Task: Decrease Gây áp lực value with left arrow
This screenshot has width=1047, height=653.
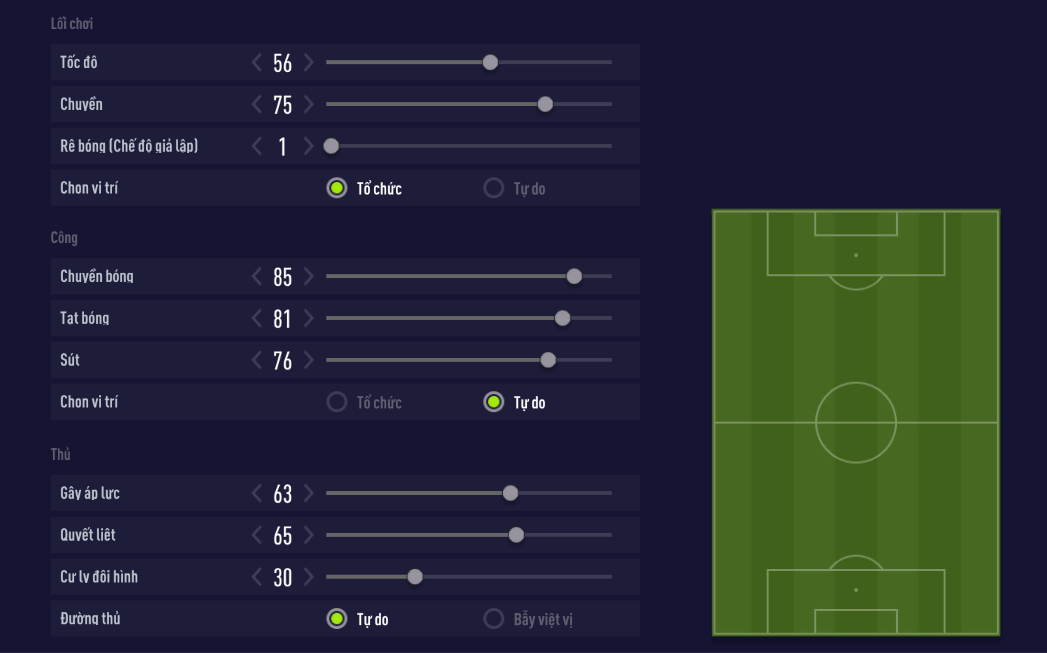Action: click(257, 494)
